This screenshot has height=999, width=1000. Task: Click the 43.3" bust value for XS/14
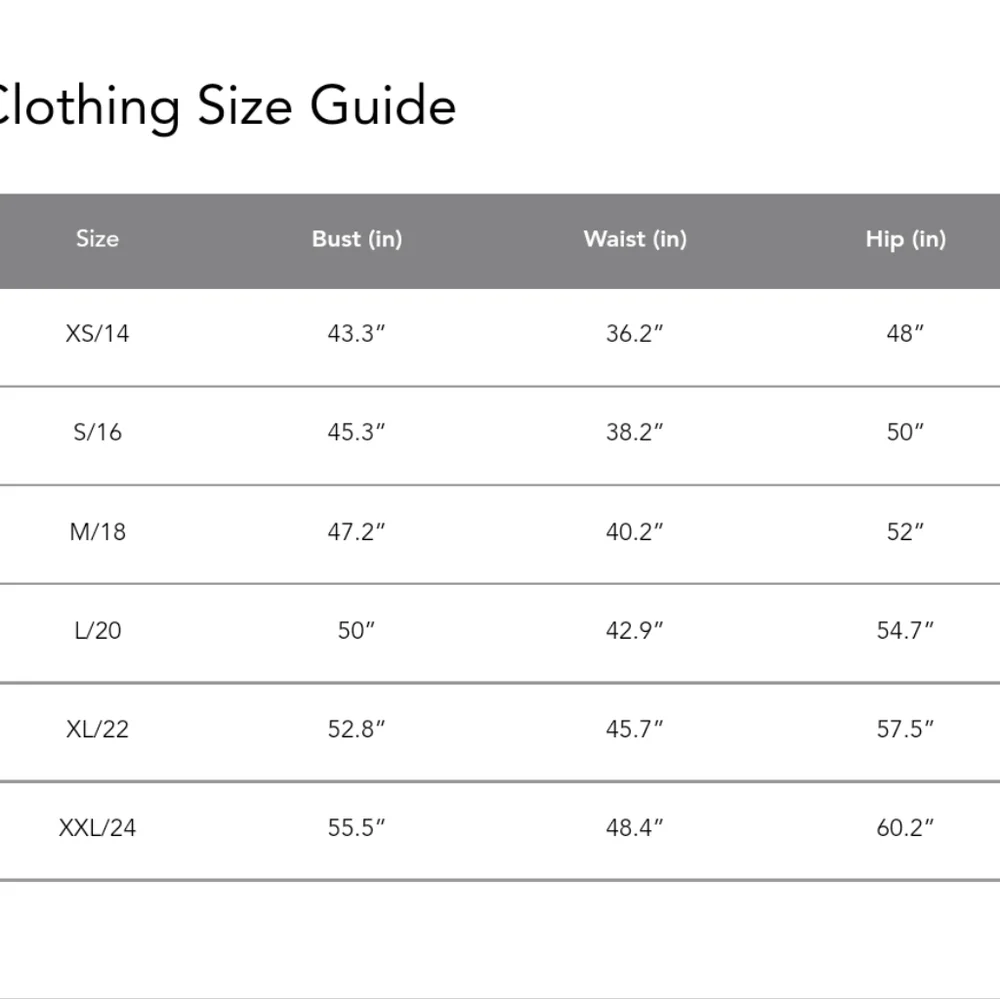tap(356, 334)
